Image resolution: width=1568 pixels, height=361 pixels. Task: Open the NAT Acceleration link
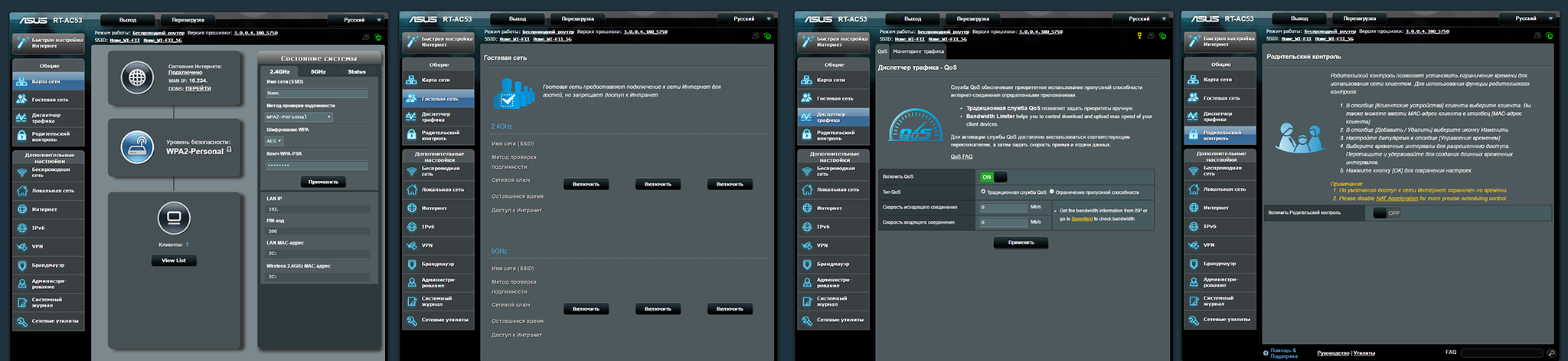pyautogui.click(x=1396, y=199)
